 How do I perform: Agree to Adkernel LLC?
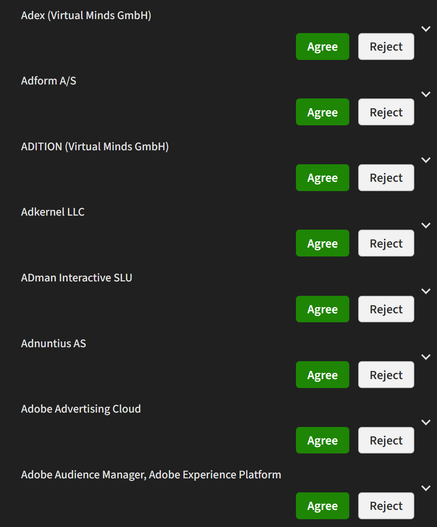pos(322,243)
